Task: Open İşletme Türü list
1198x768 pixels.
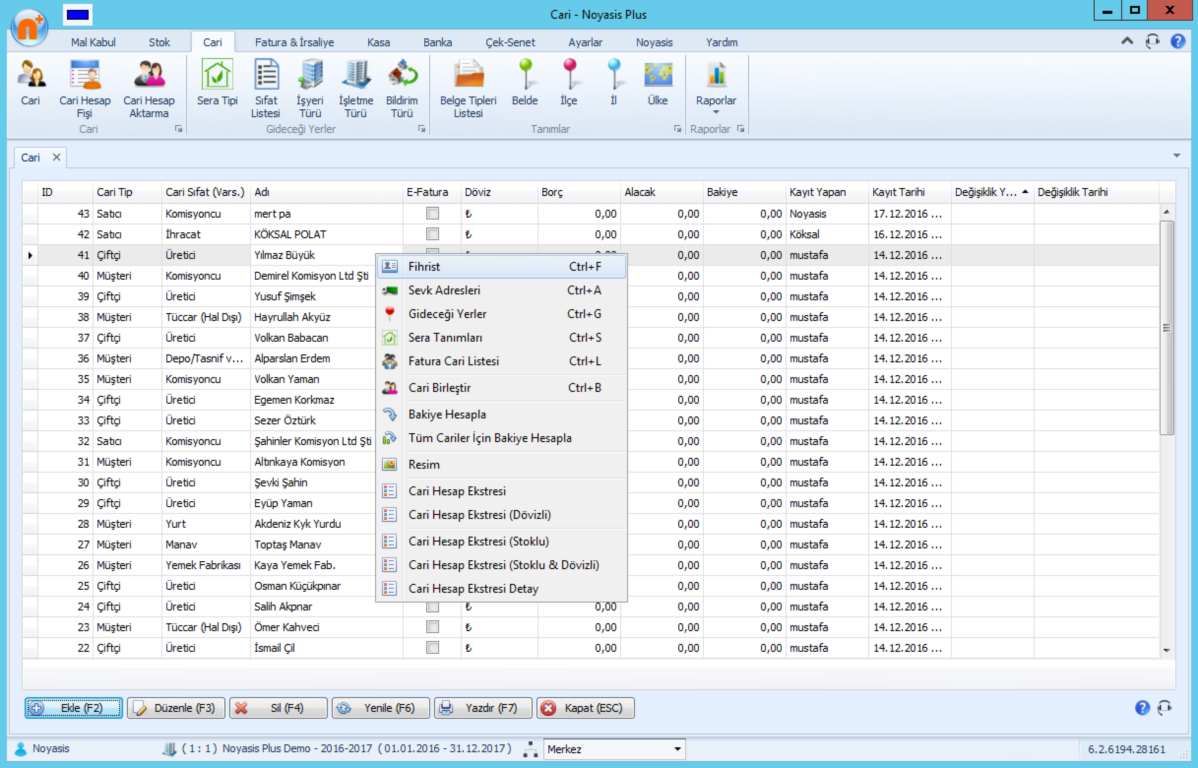Action: (x=356, y=89)
